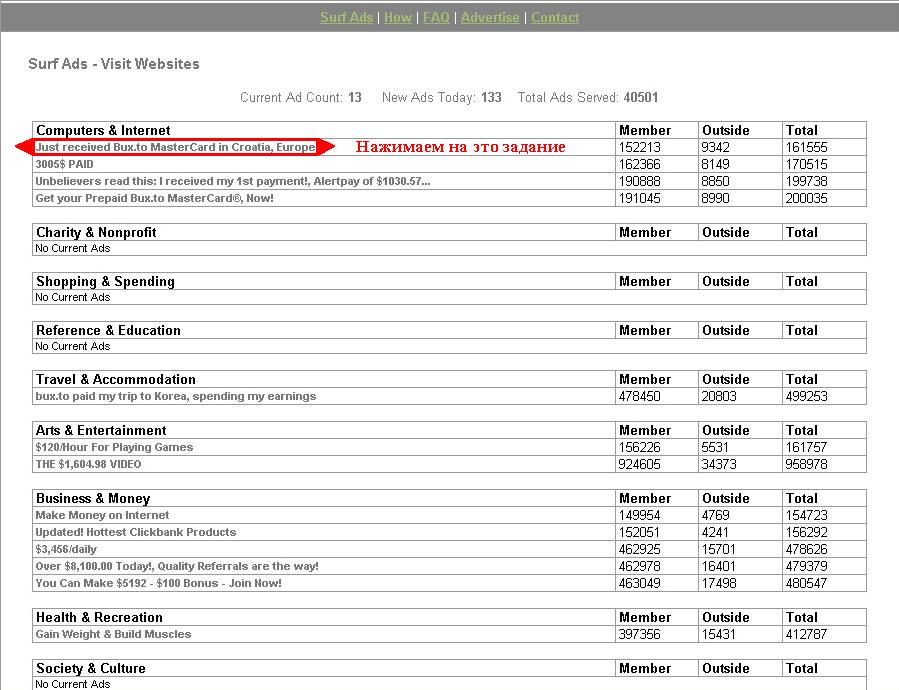Viewport: 899px width, 690px height.
Task: Click outside count 17498
Action: 719,583
